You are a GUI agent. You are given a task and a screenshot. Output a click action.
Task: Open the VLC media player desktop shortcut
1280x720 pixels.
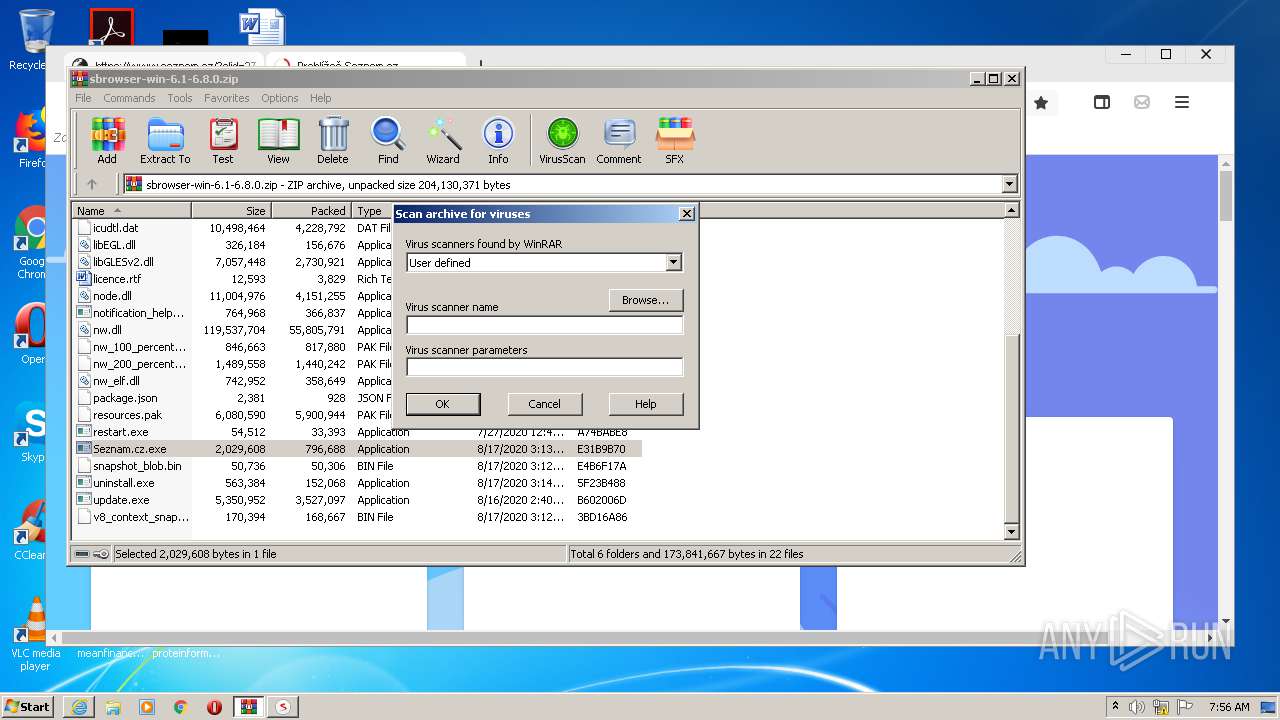pos(35,633)
